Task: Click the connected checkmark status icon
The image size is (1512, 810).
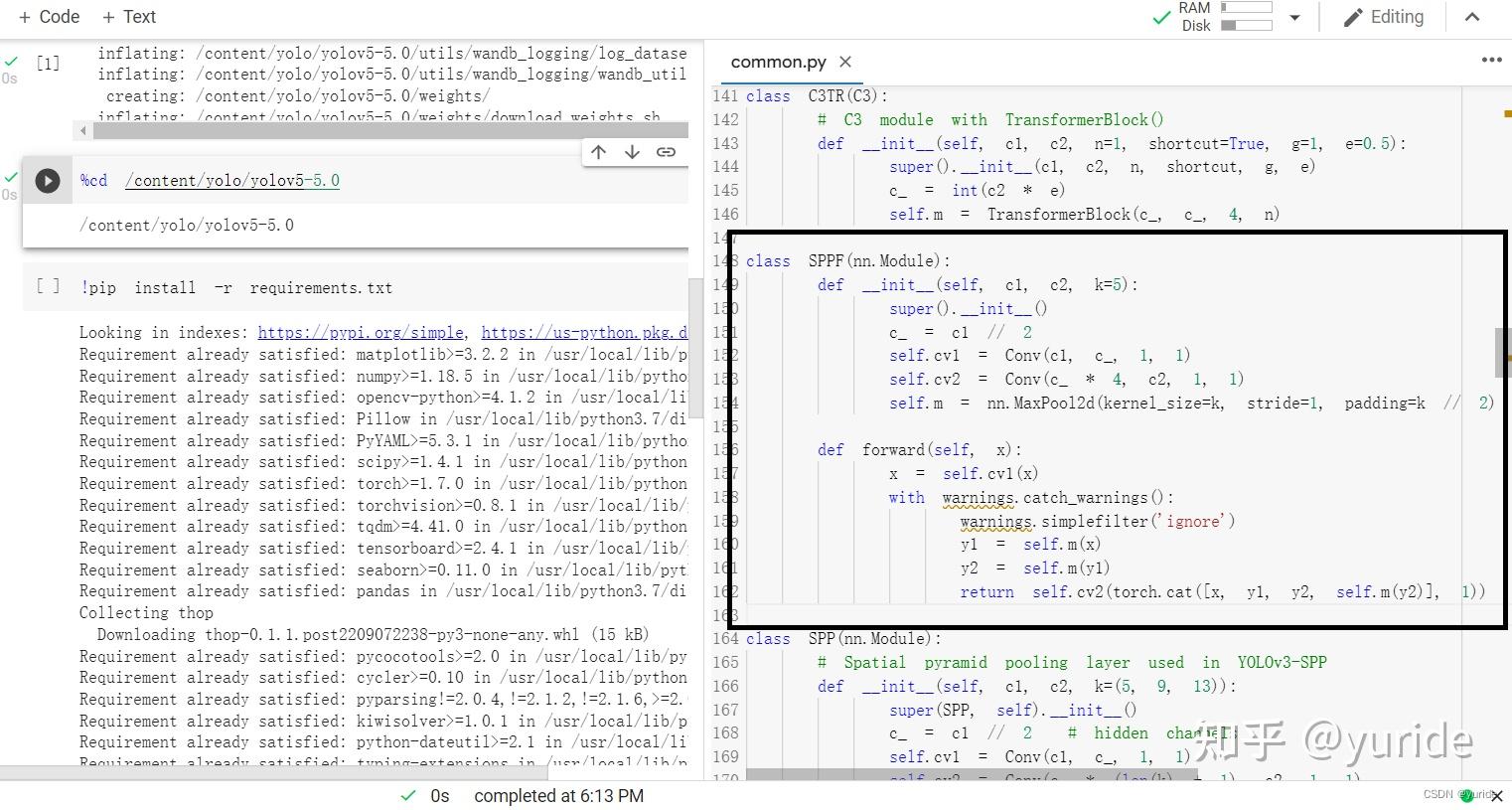Action: pos(1160,18)
